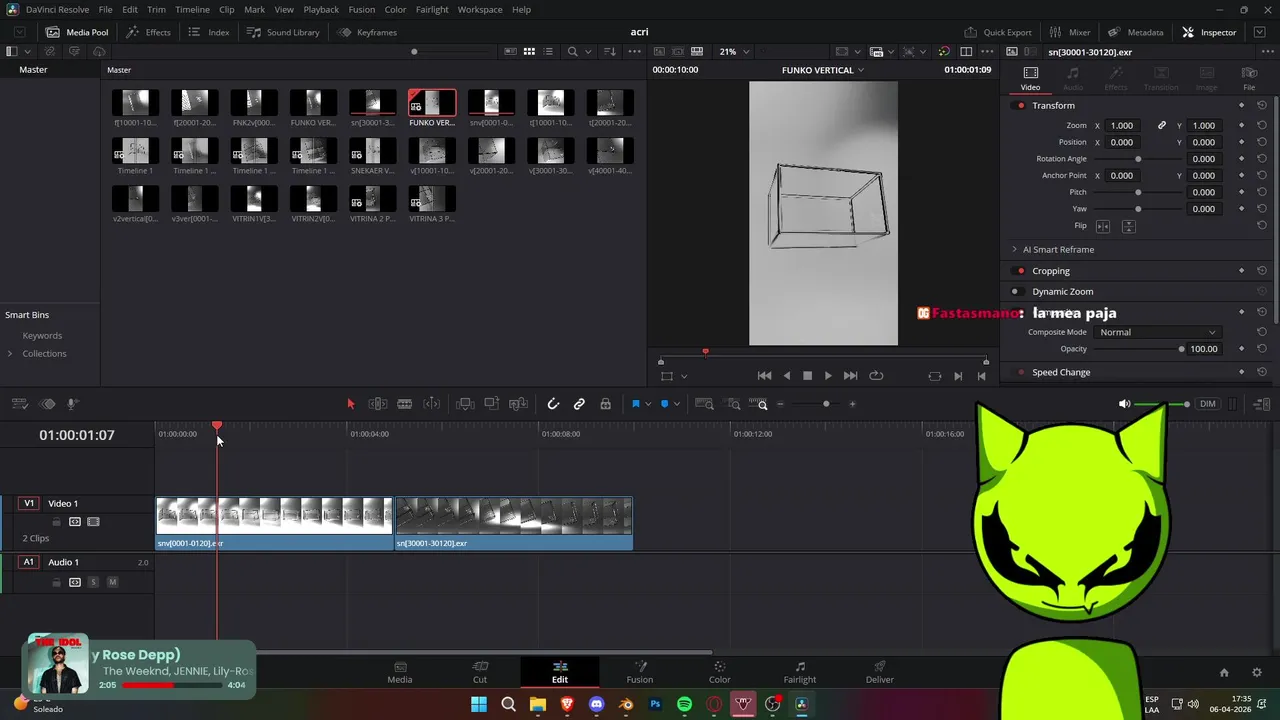This screenshot has width=1280, height=720.
Task: Add a blue Flag to clip
Action: click(x=635, y=404)
